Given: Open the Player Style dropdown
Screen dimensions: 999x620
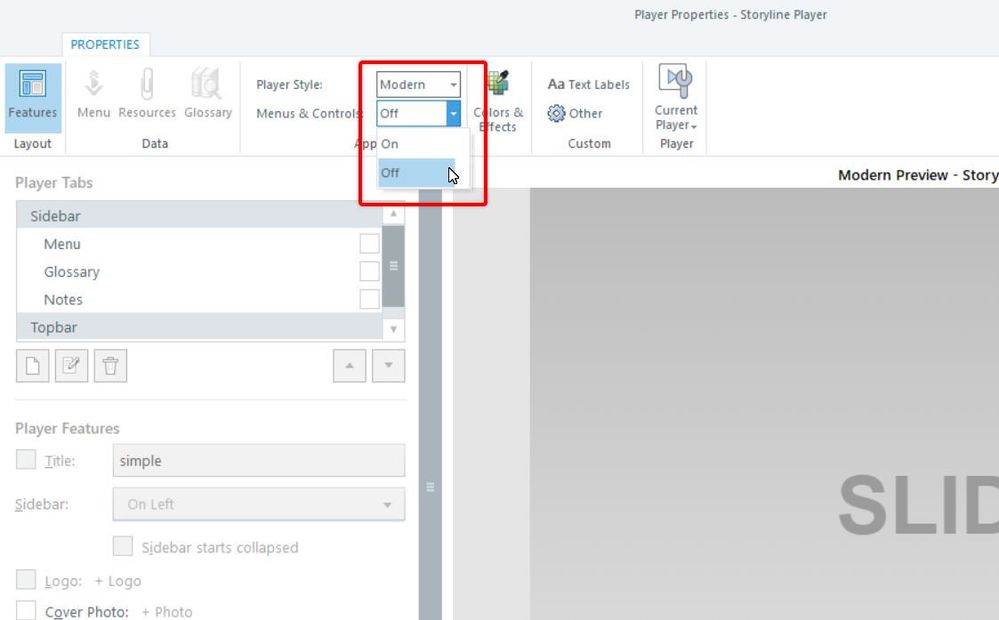Looking at the screenshot, I should 418,85.
